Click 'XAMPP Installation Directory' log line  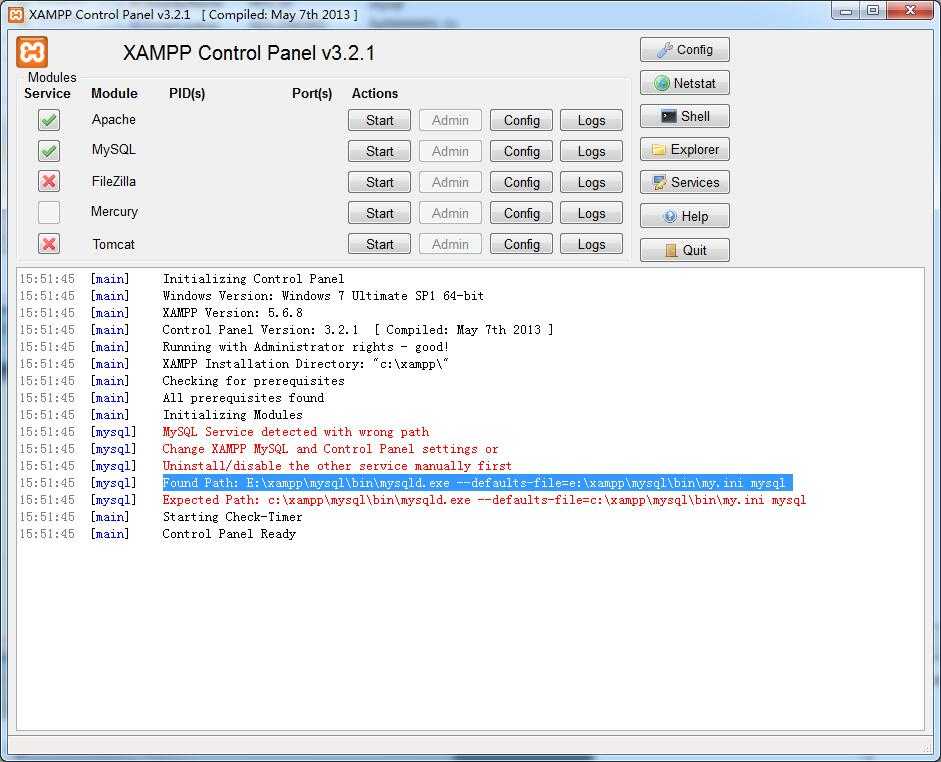pyautogui.click(x=305, y=364)
